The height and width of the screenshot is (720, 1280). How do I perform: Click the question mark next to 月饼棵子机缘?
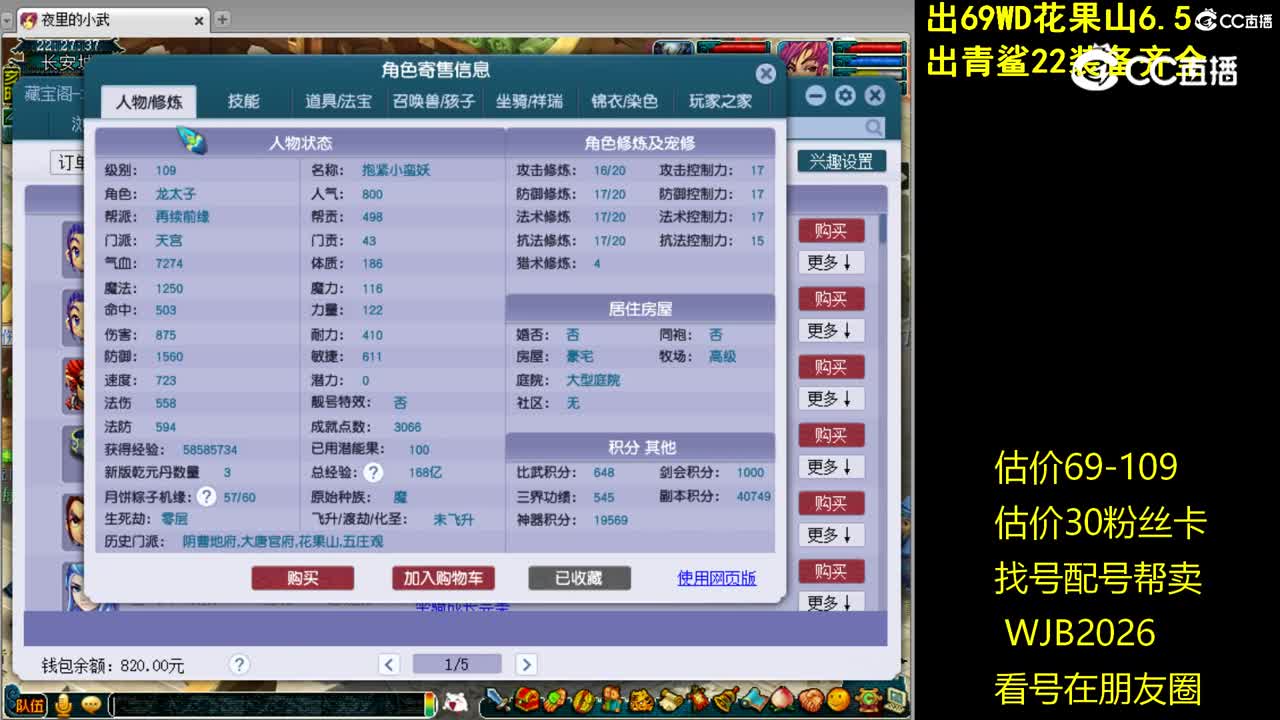[x=206, y=495]
